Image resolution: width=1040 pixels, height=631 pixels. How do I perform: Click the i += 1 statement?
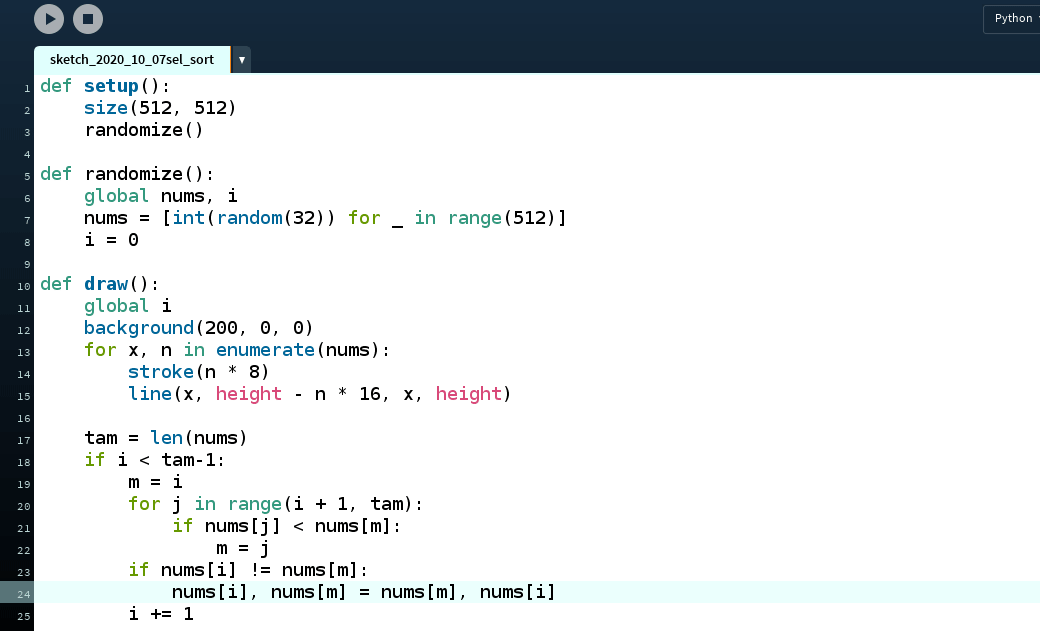click(160, 614)
